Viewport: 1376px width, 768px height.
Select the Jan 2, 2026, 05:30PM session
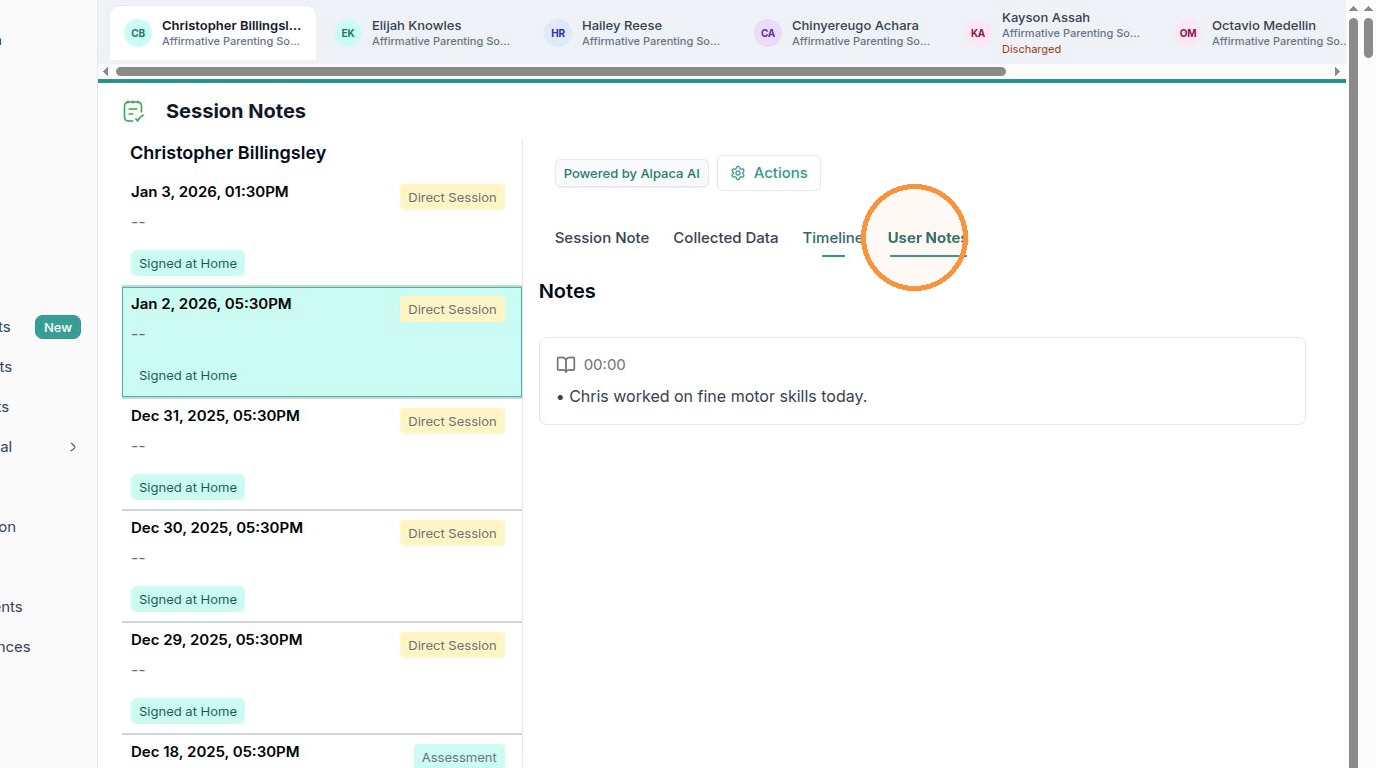coord(322,342)
